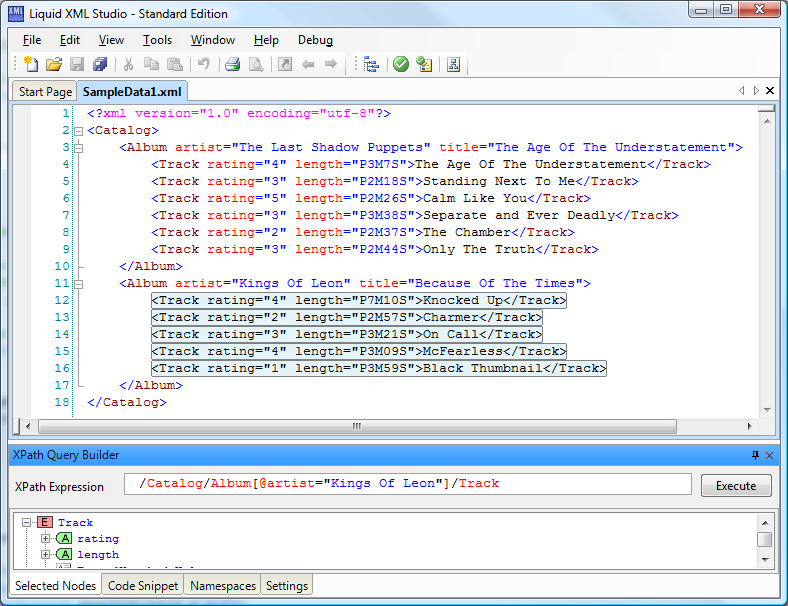Click the highlighted 'Knocked Up' Track line
The width and height of the screenshot is (788, 606).
(359, 300)
